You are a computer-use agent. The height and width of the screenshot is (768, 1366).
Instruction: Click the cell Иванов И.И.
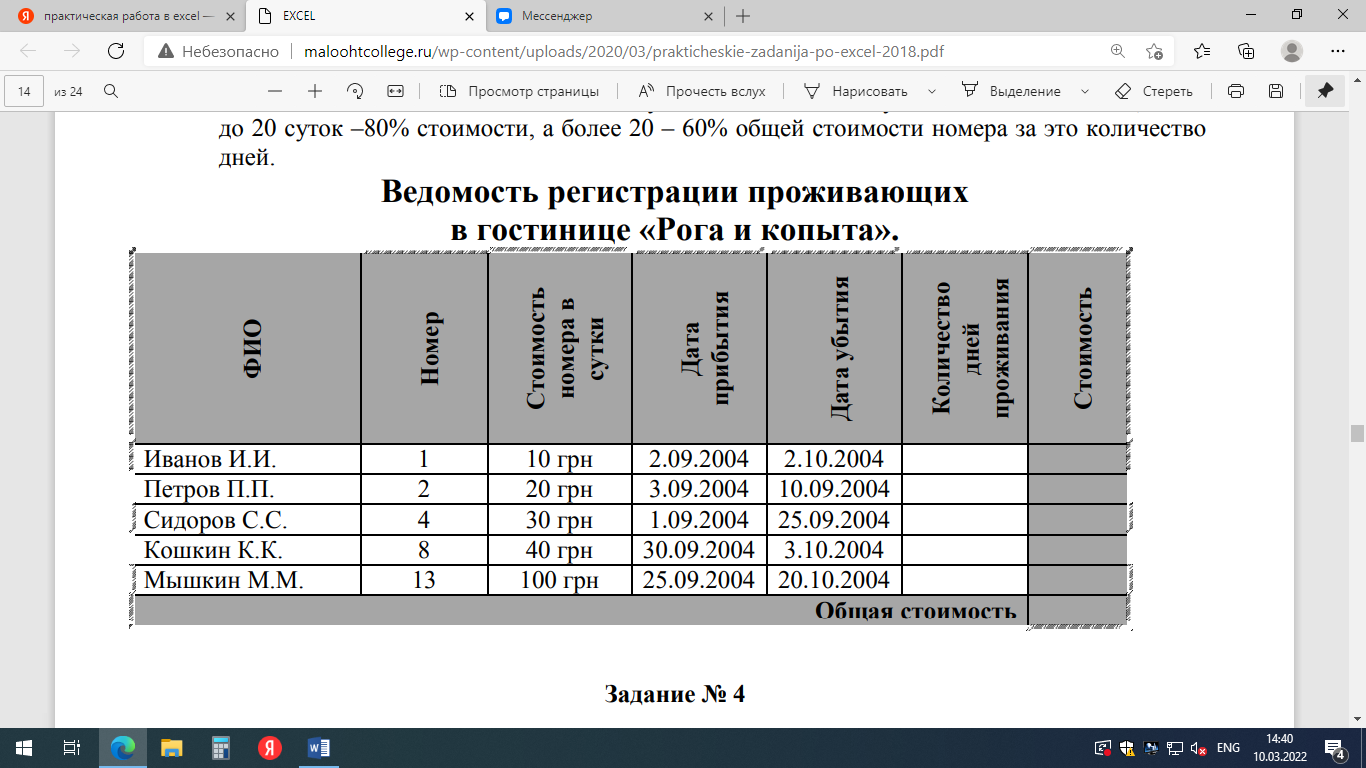[247, 459]
